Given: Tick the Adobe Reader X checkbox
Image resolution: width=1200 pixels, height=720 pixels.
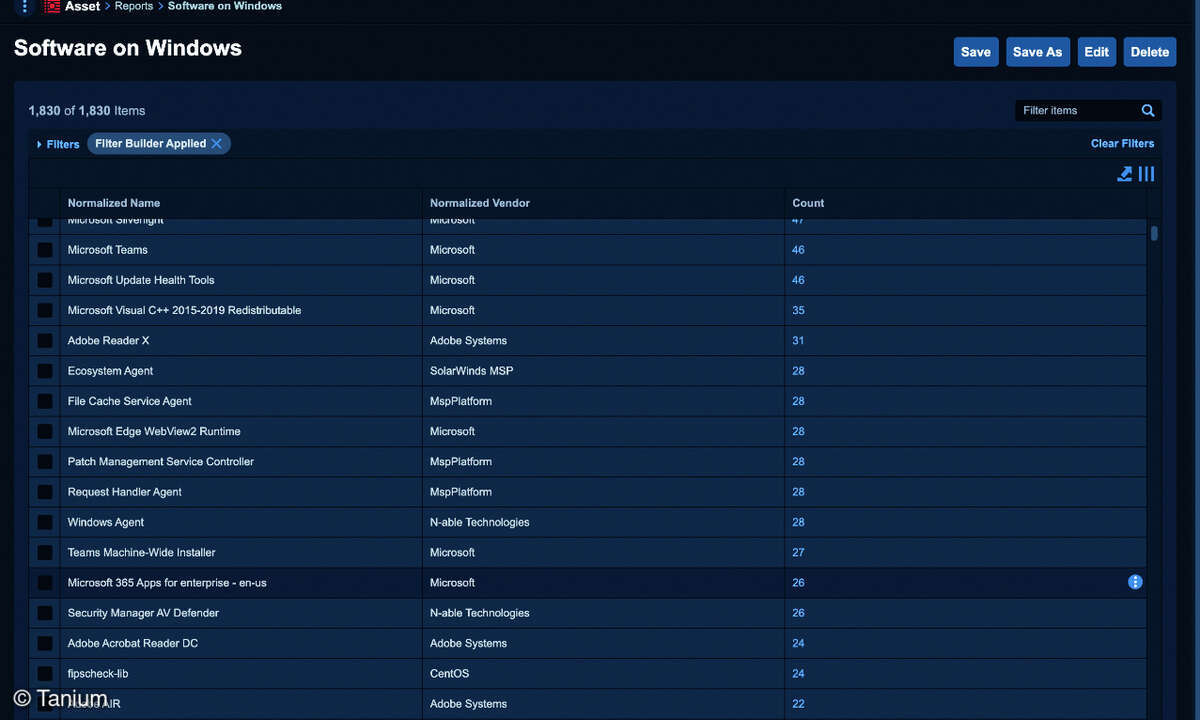Looking at the screenshot, I should tap(45, 341).
